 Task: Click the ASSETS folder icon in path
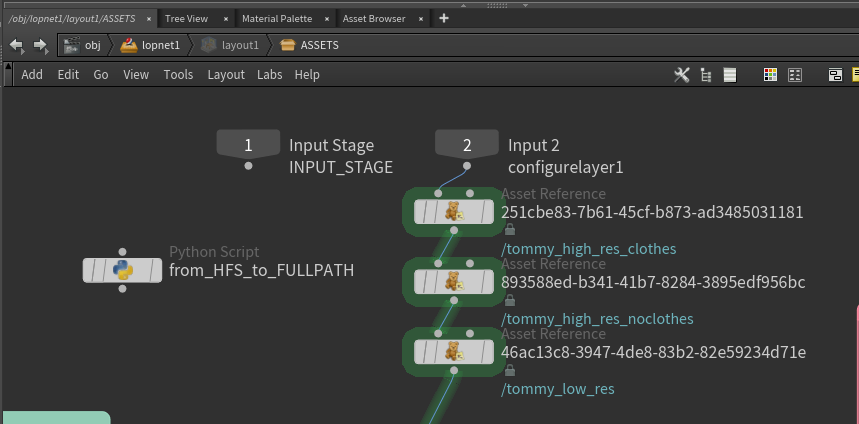(288, 45)
